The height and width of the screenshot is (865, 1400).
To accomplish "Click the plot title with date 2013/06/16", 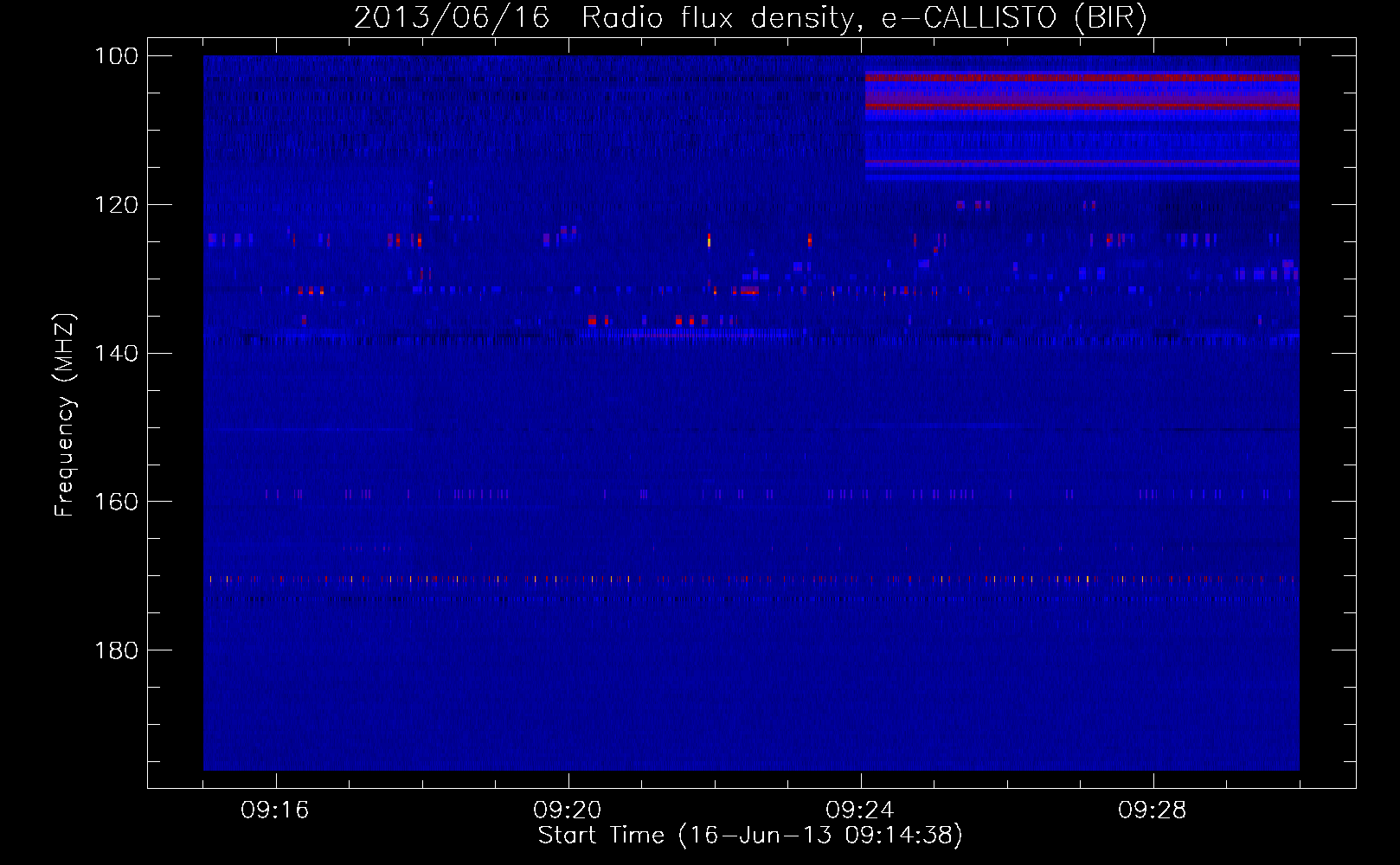I will (x=750, y=18).
